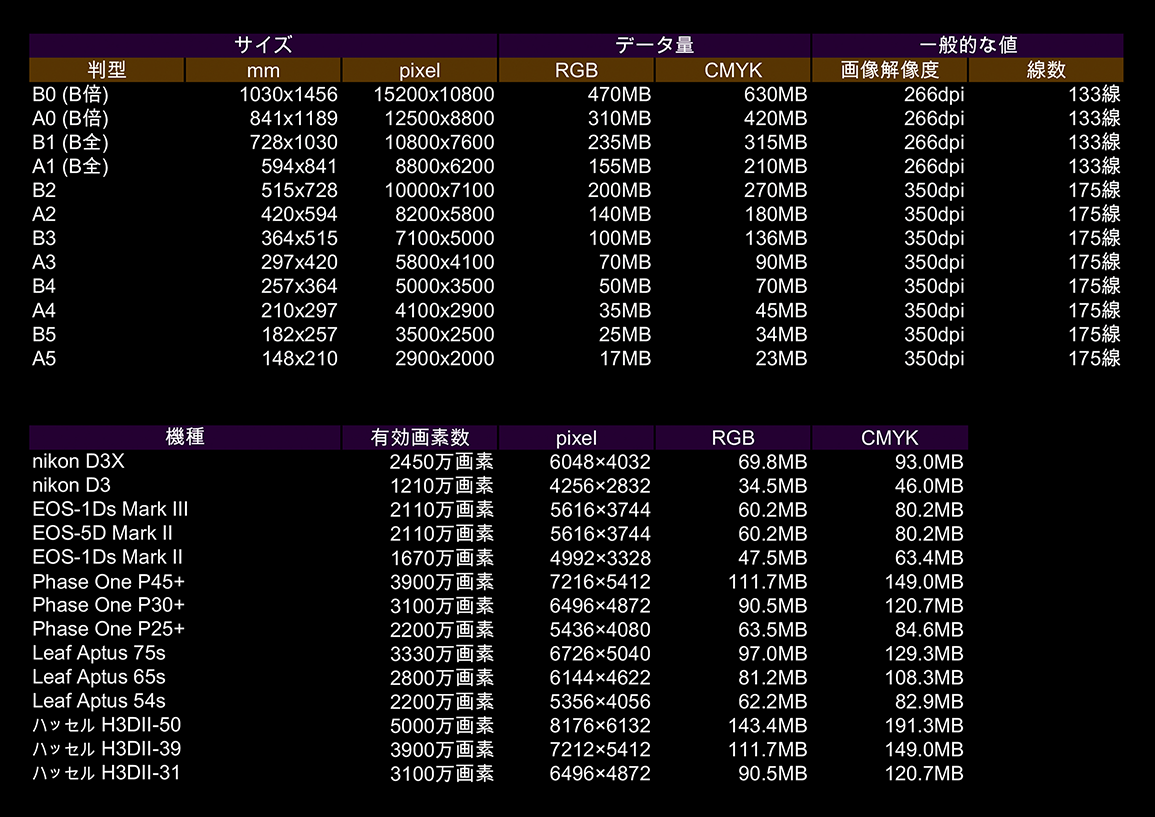Click the 34MB CMYK cell
This screenshot has height=817, width=1155.
coord(782,334)
